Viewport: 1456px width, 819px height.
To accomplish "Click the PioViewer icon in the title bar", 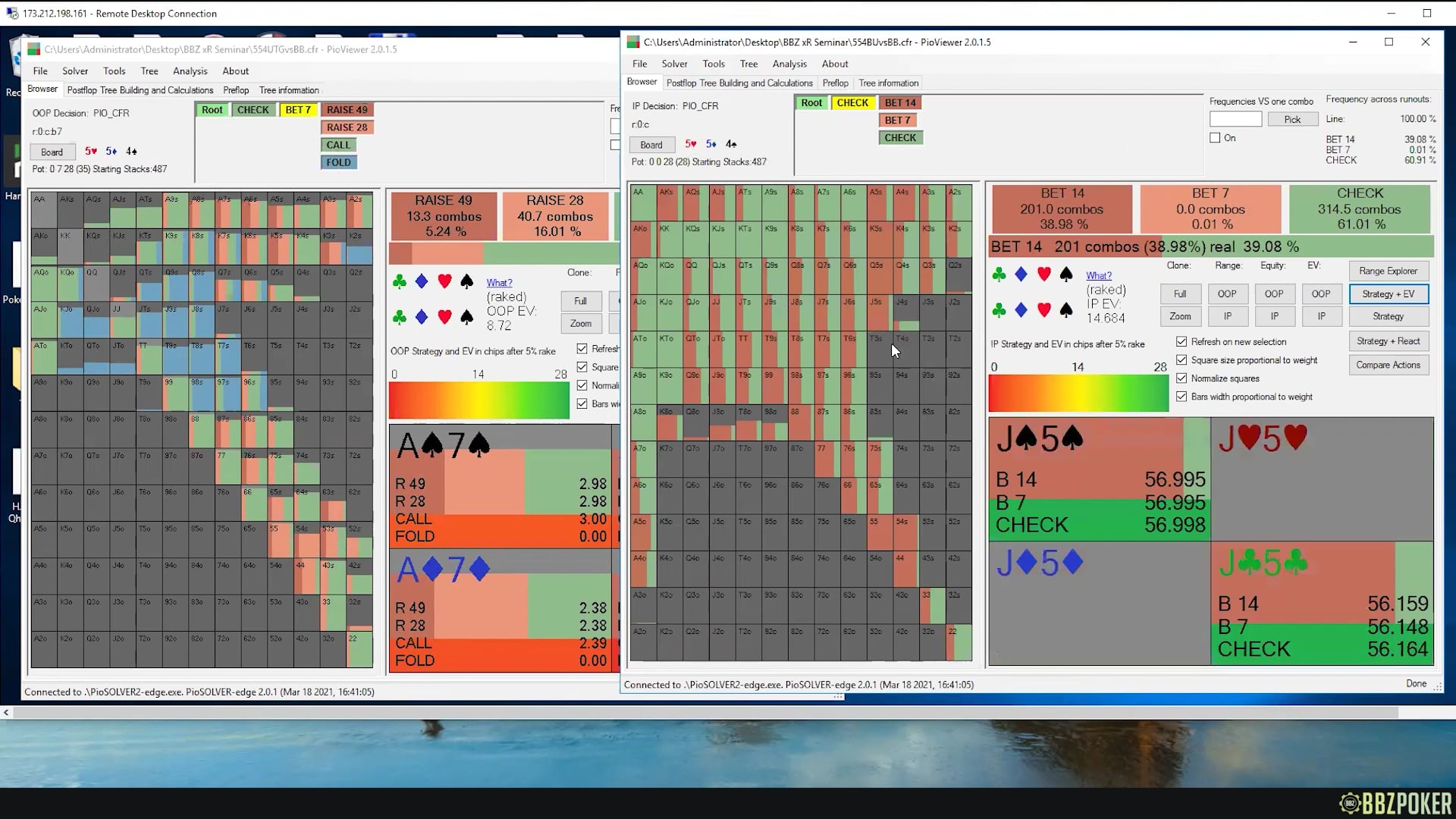I will click(631, 42).
